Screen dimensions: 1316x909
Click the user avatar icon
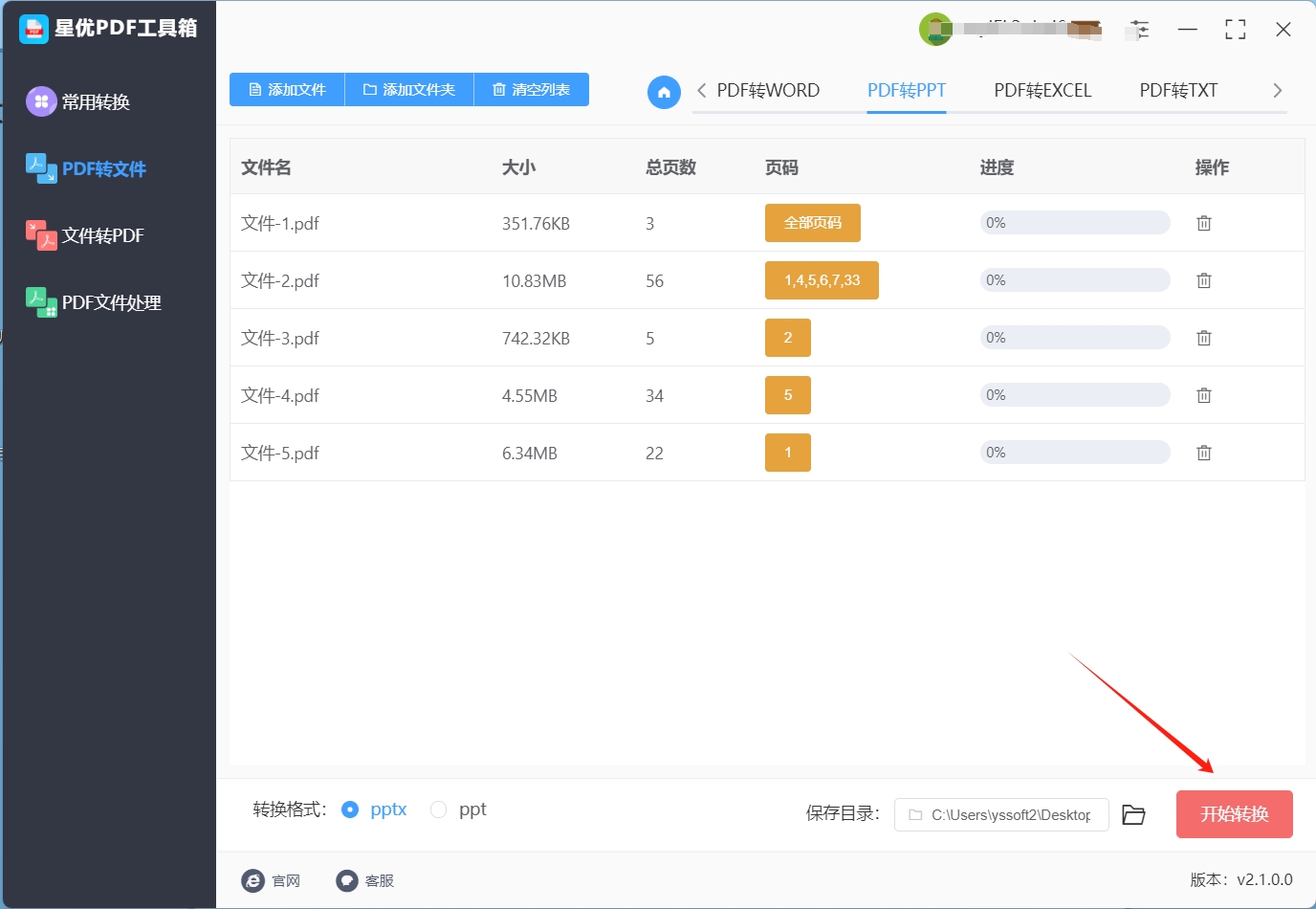point(935,30)
